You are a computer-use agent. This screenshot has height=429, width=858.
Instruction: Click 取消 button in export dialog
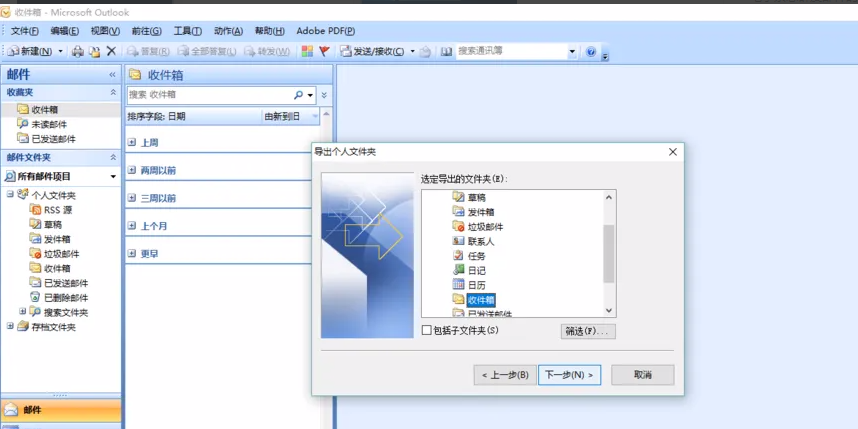[643, 375]
